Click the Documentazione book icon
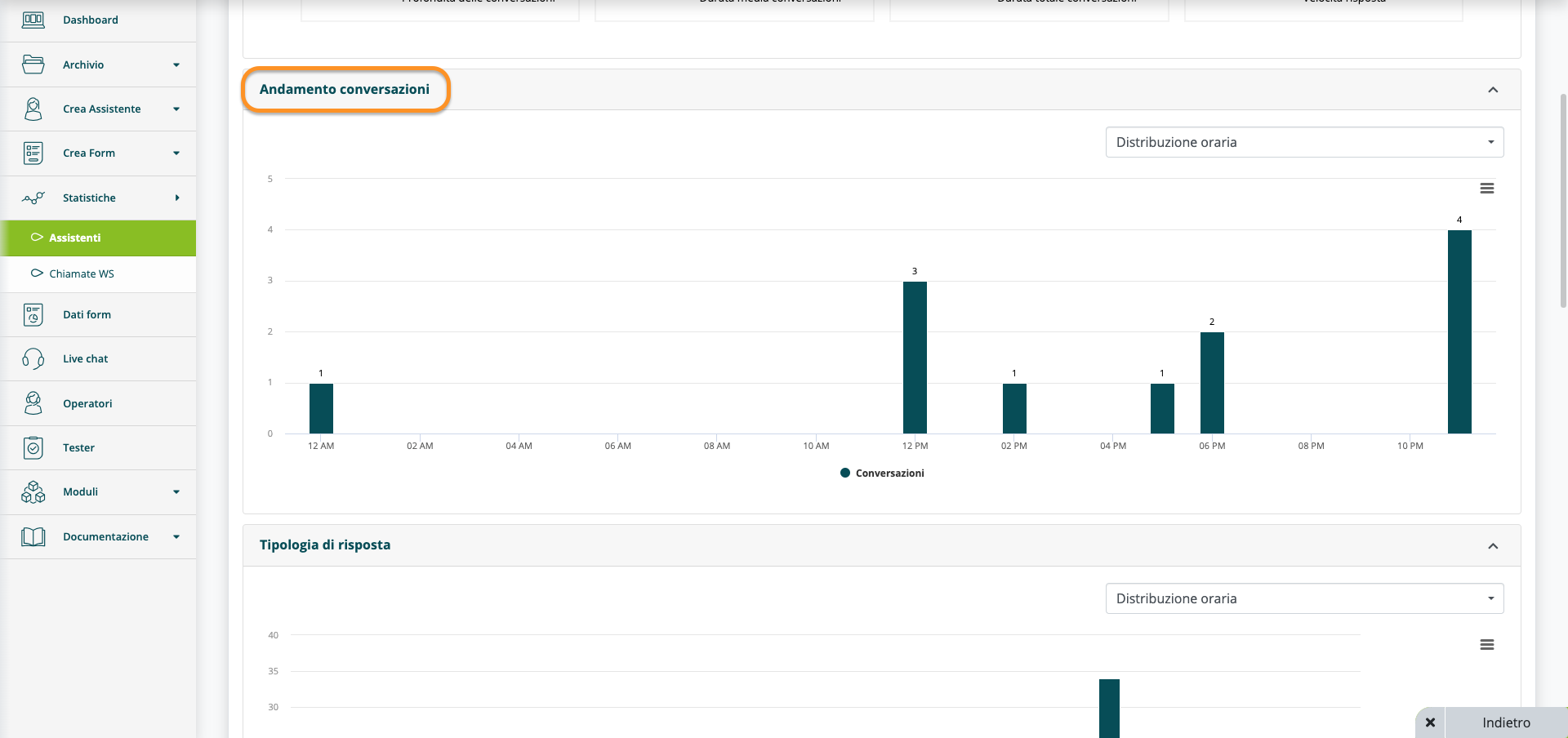The height and width of the screenshot is (738, 1568). pos(33,536)
